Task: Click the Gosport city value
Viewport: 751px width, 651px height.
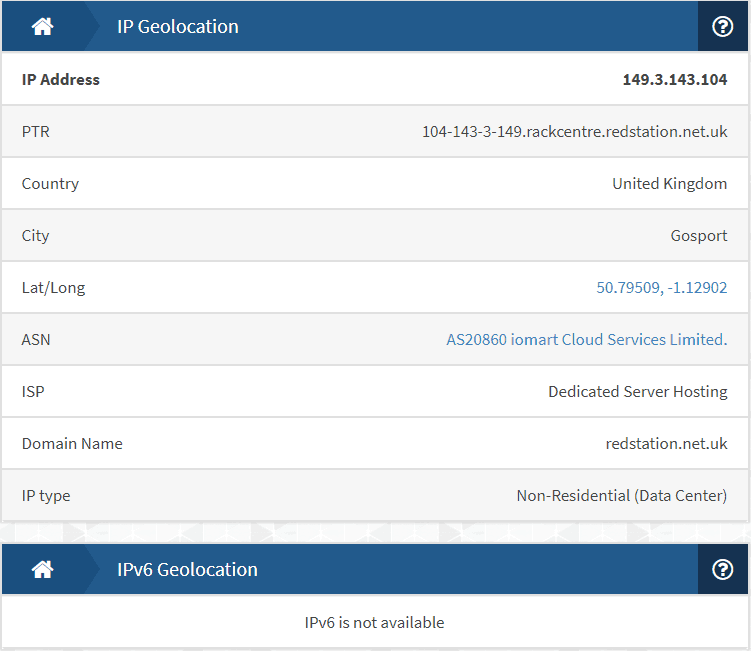Action: 698,236
